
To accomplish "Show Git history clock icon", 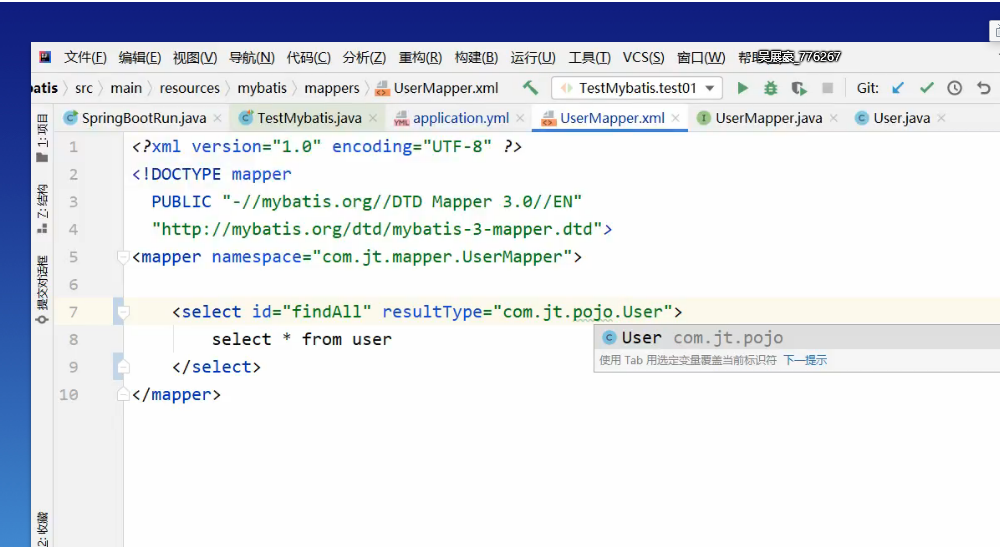I will pos(954,88).
